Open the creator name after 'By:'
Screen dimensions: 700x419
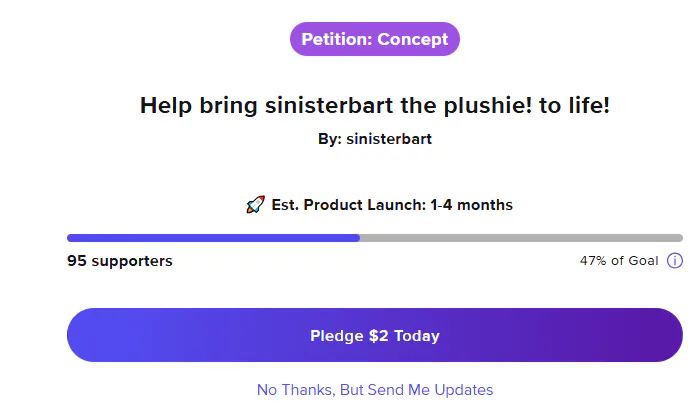tap(389, 139)
